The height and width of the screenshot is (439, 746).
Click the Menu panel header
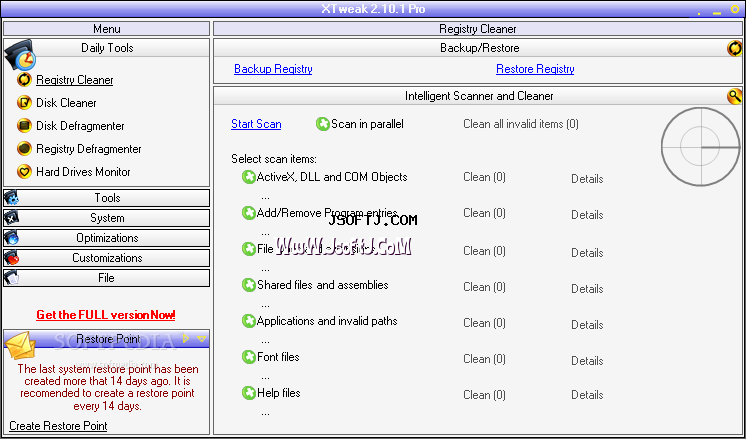tap(107, 29)
